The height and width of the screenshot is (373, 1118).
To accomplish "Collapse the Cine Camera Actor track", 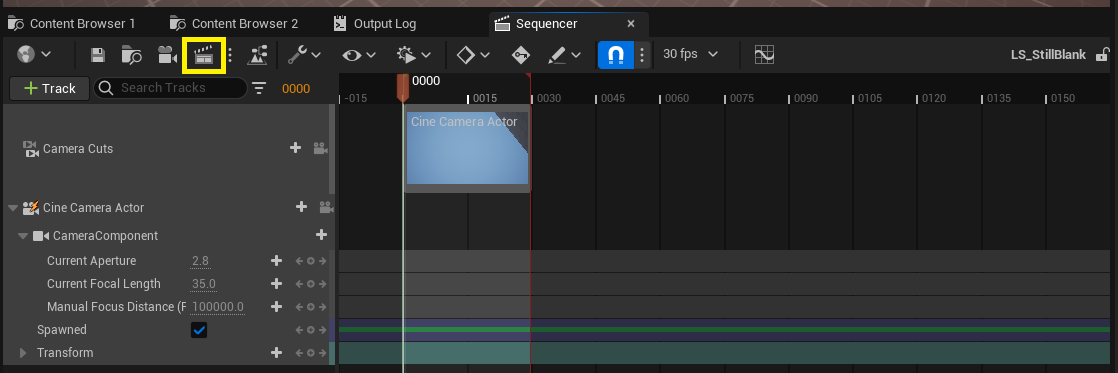I will click(x=13, y=208).
